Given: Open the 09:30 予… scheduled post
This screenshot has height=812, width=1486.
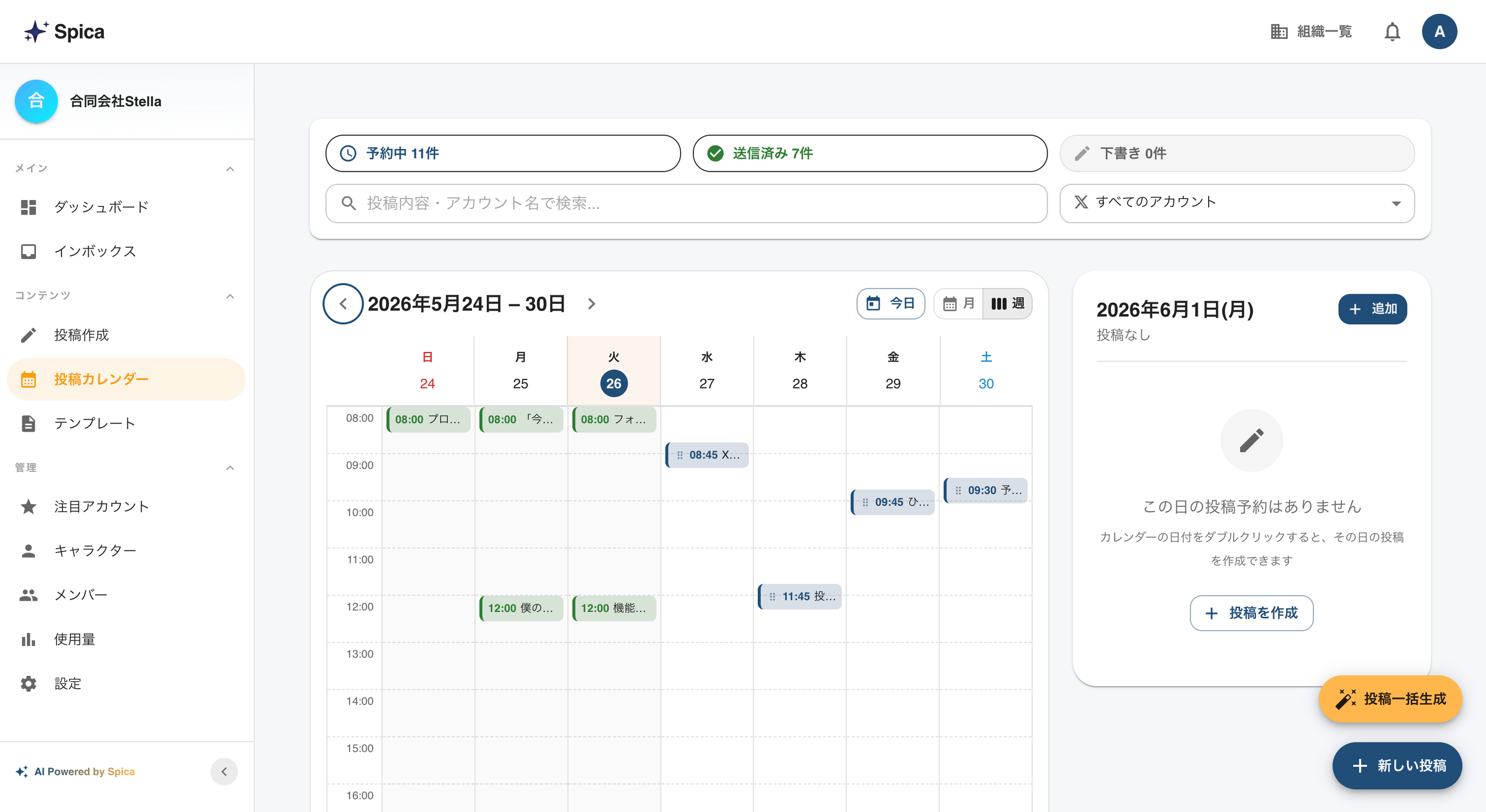Looking at the screenshot, I should coord(985,490).
